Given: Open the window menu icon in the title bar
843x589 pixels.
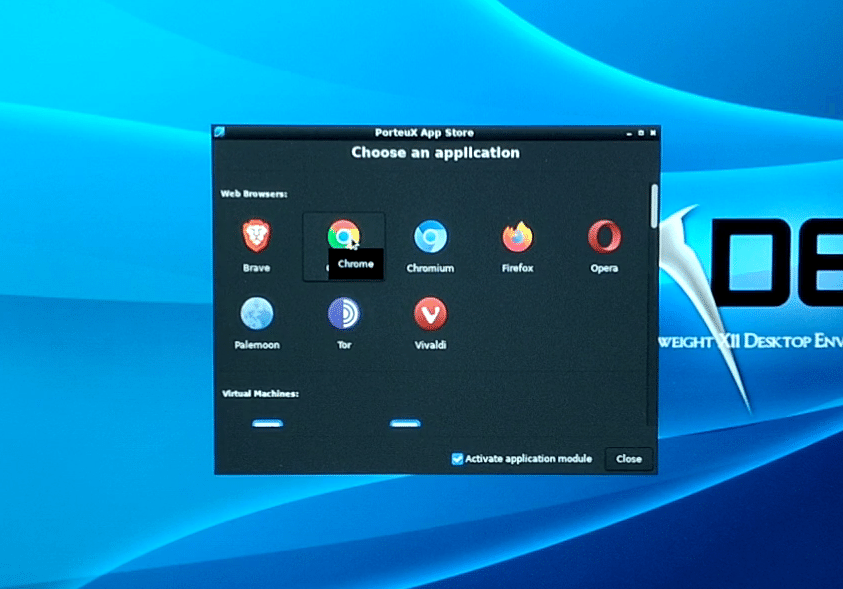Looking at the screenshot, I should click(x=219, y=132).
